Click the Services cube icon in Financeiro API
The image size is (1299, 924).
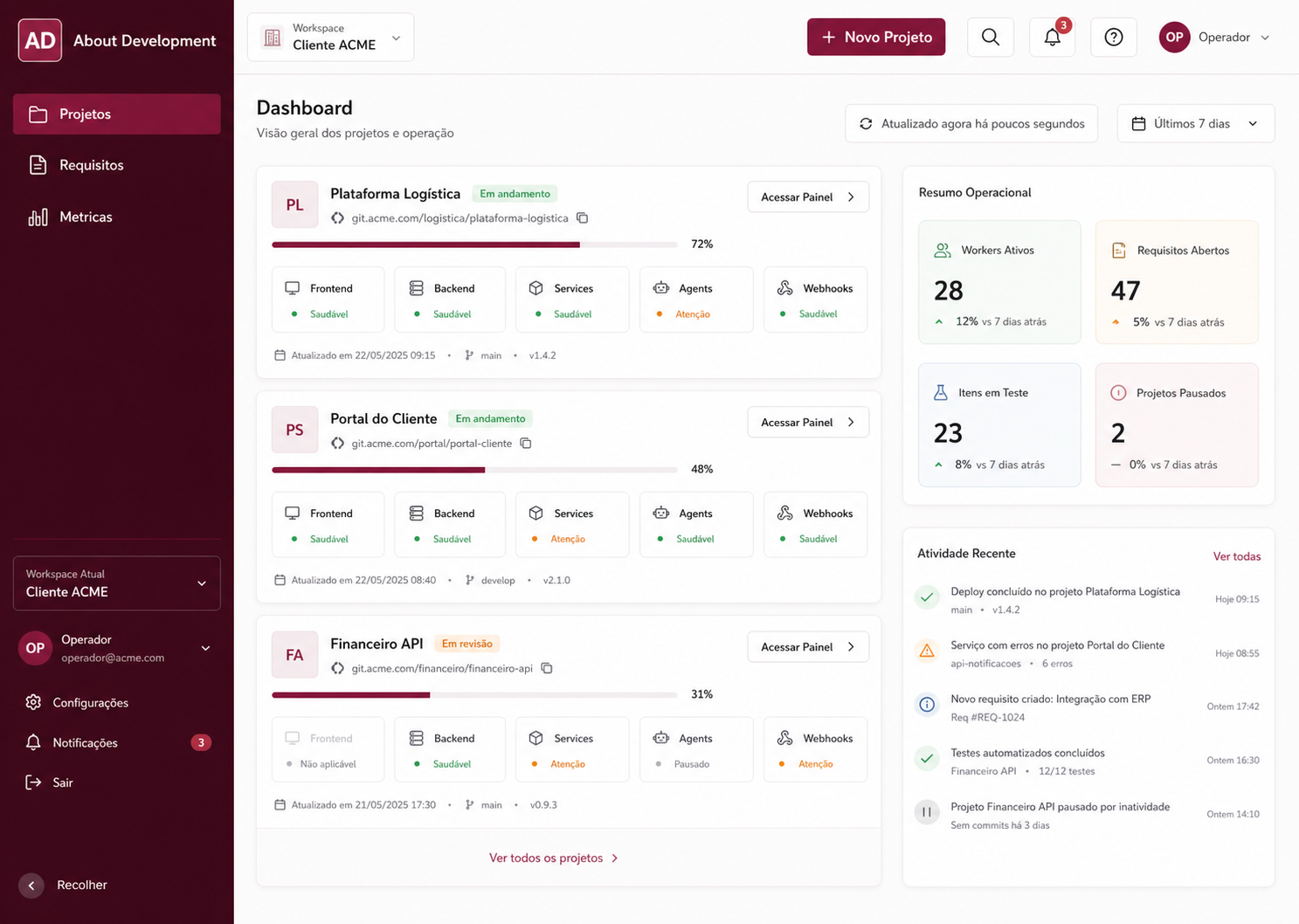(x=536, y=738)
